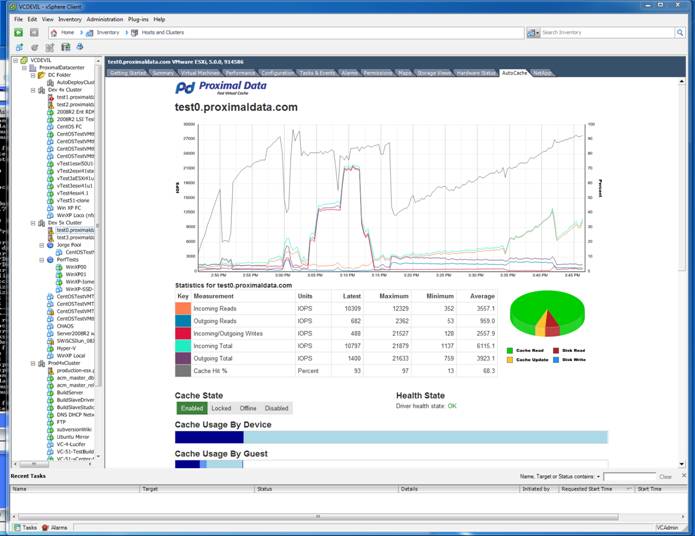Image resolution: width=695 pixels, height=536 pixels.
Task: Click Home link in breadcrumb bar
Action: [67, 33]
